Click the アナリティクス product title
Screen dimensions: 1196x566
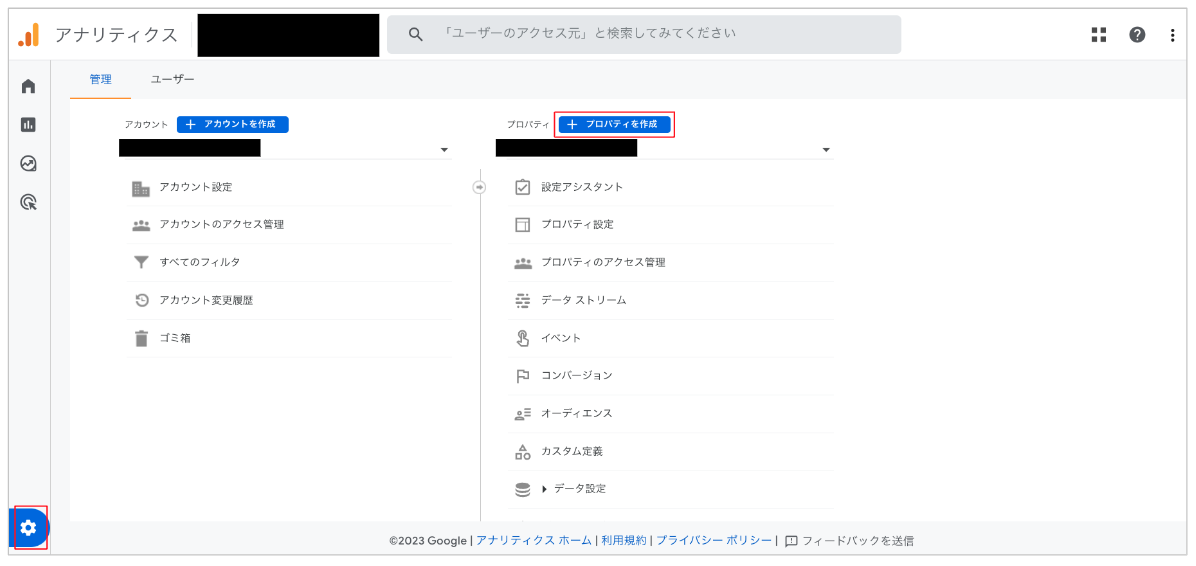(x=116, y=35)
